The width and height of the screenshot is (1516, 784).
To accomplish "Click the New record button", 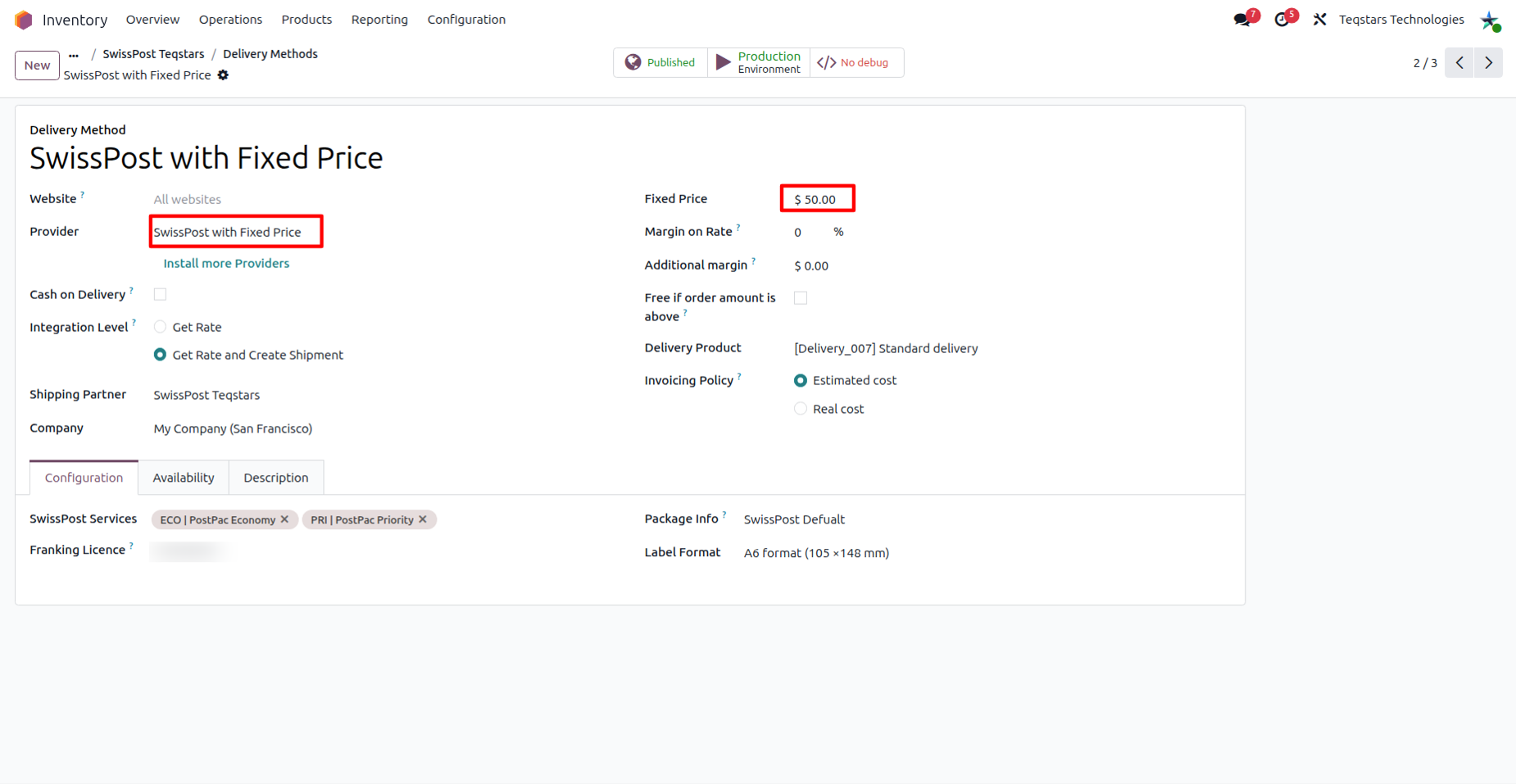I will [37, 66].
